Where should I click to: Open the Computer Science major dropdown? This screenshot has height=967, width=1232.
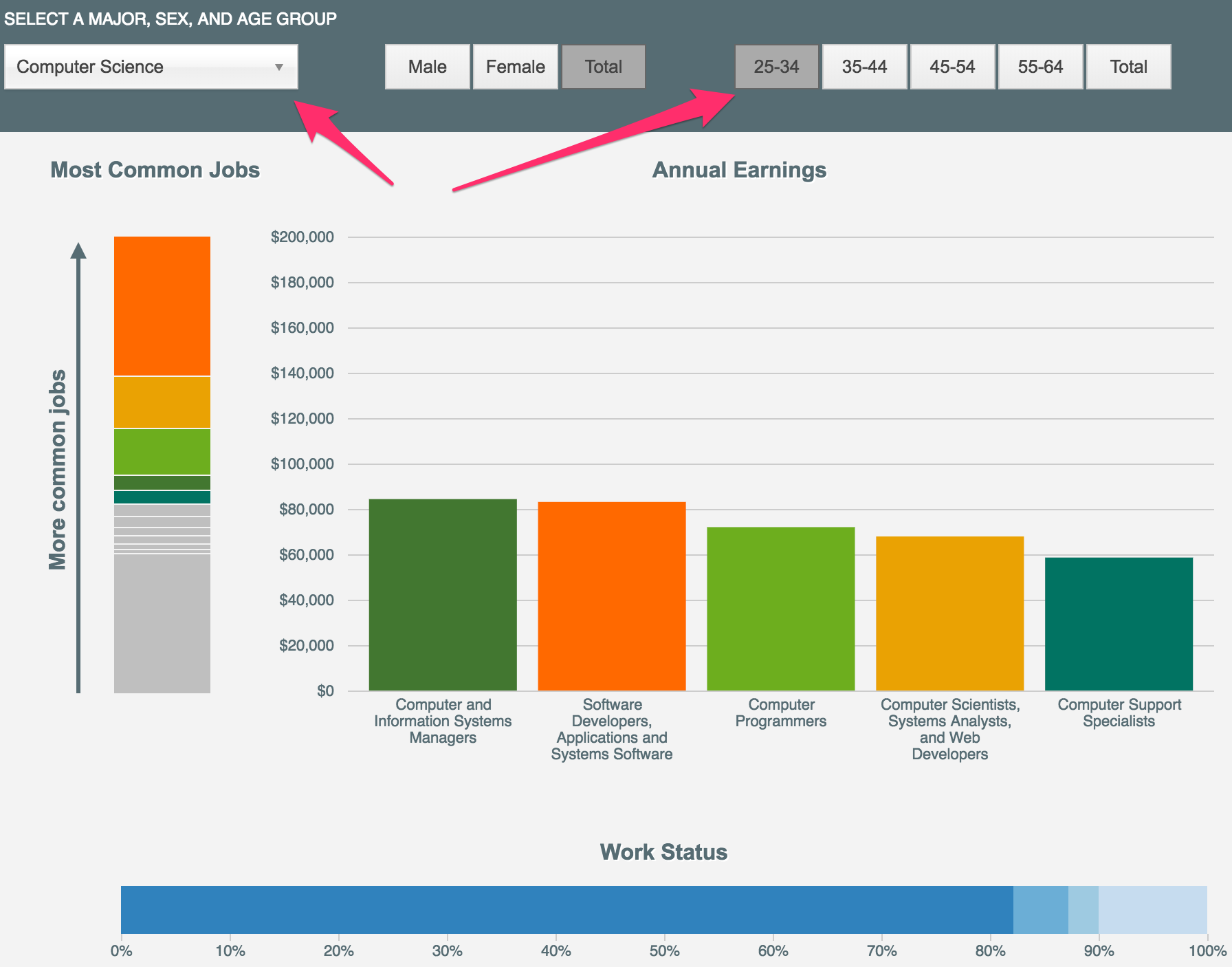click(137, 67)
